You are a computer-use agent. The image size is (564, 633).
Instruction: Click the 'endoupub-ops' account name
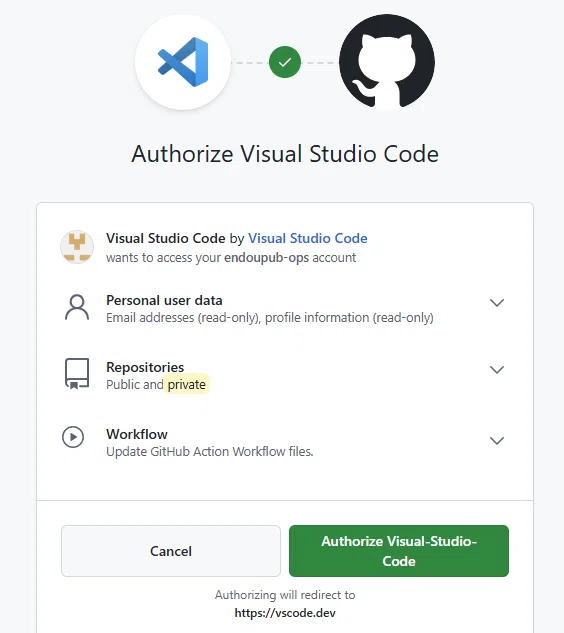(x=266, y=258)
